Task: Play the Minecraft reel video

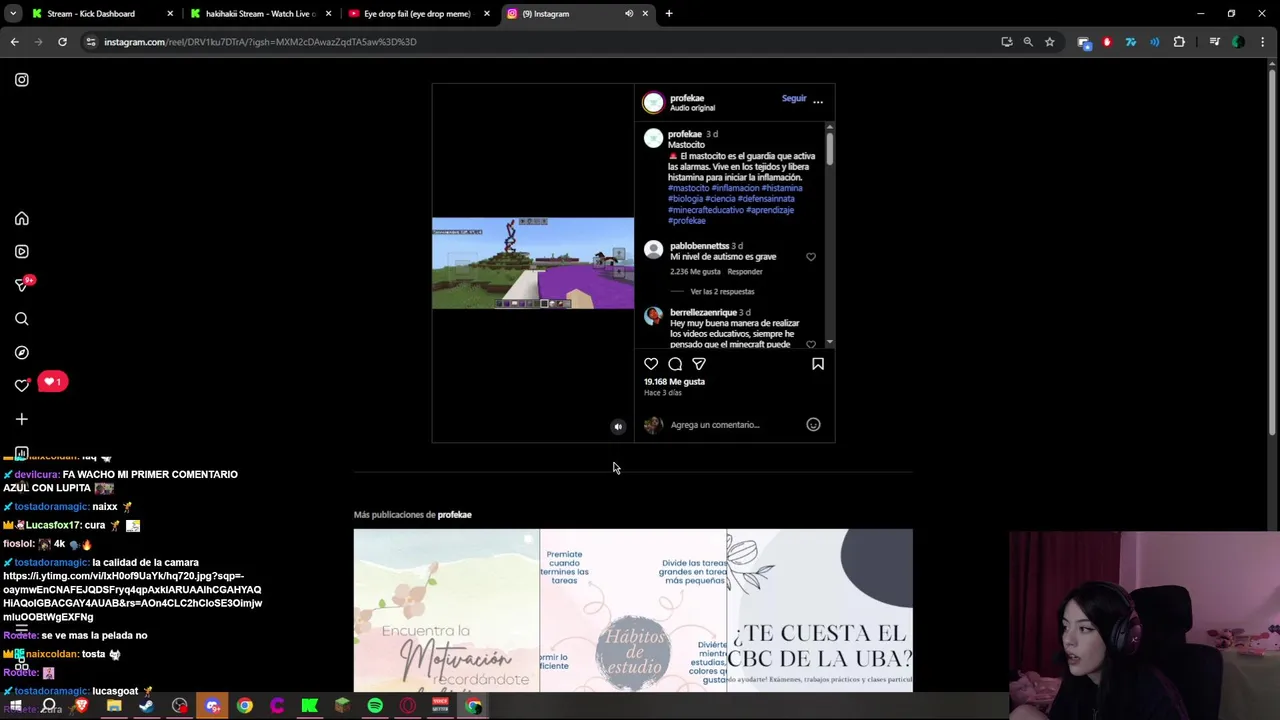Action: tap(533, 263)
